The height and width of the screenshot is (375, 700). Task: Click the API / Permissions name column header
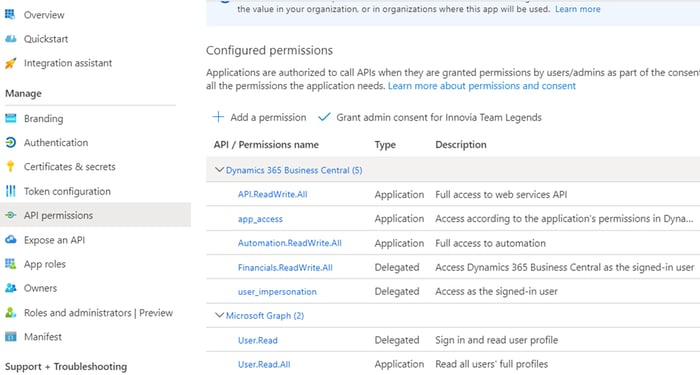(266, 144)
